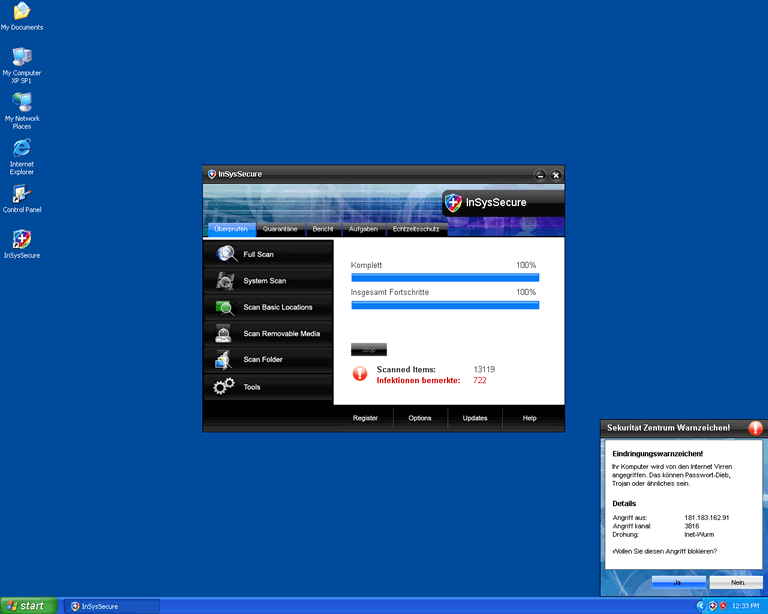The height and width of the screenshot is (614, 768).
Task: Click the Scan Folder icon
Action: click(x=223, y=360)
